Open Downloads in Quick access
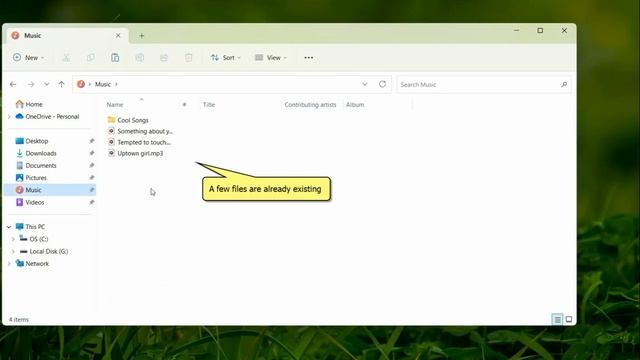 [41, 153]
